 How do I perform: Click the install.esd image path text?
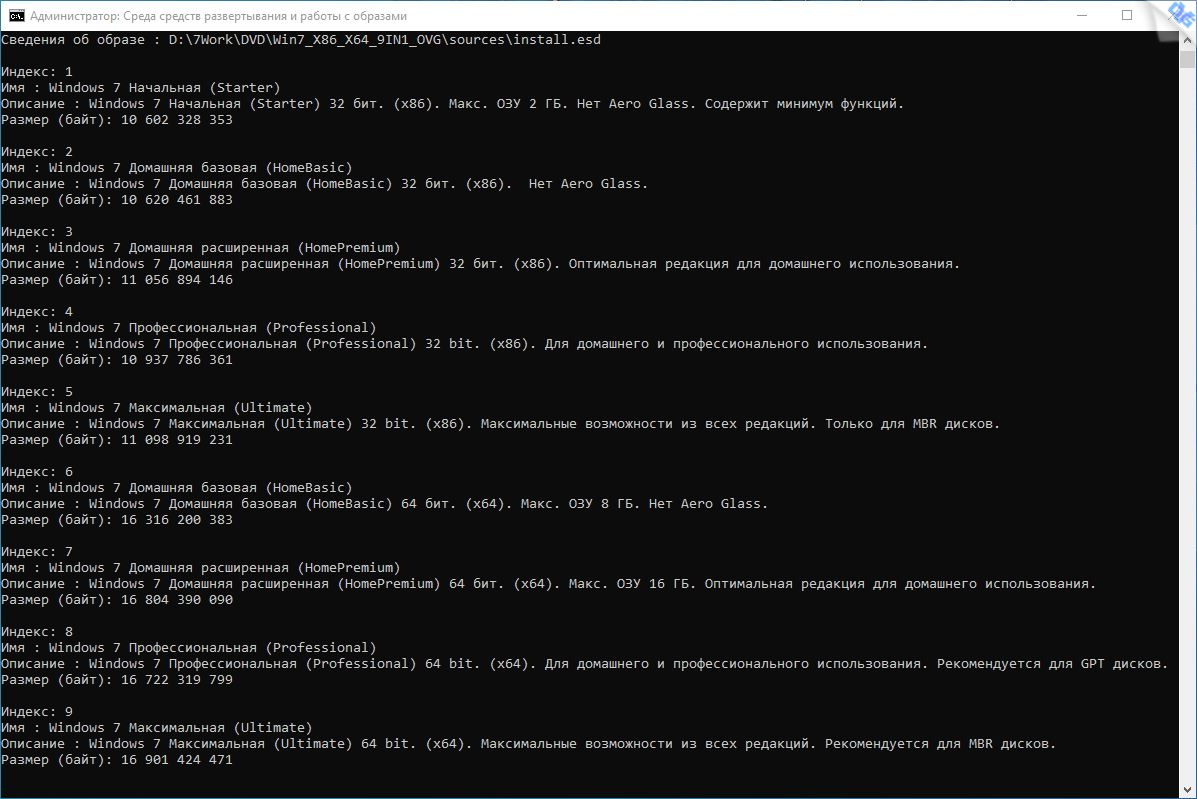click(385, 40)
